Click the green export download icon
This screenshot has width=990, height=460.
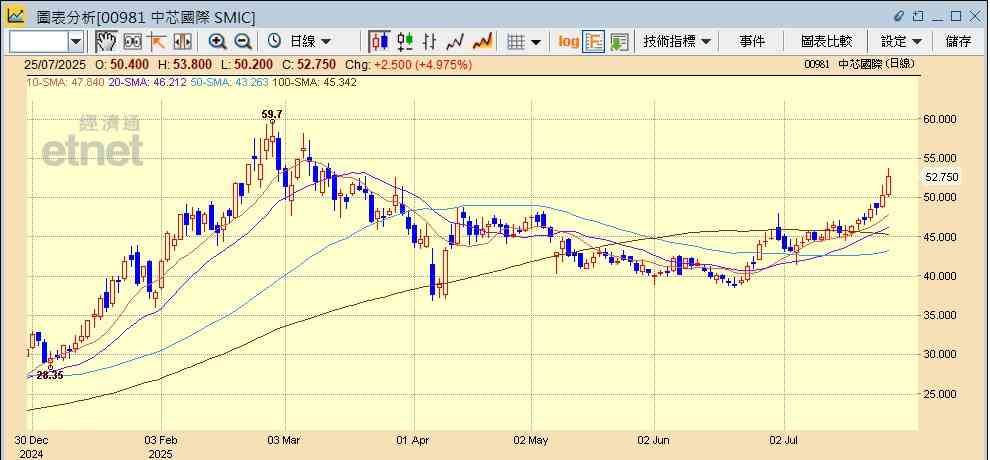(x=619, y=42)
